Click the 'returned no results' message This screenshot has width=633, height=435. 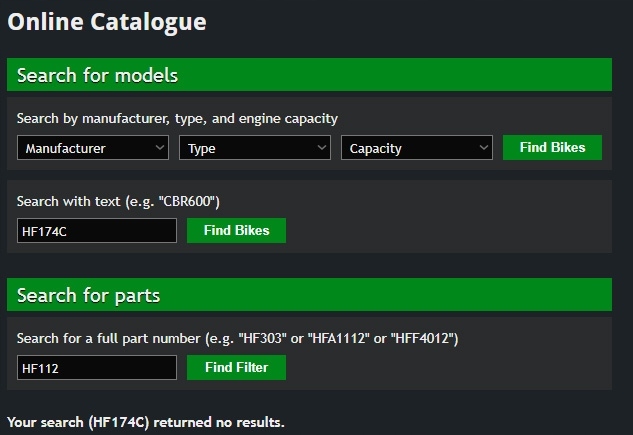(x=146, y=421)
